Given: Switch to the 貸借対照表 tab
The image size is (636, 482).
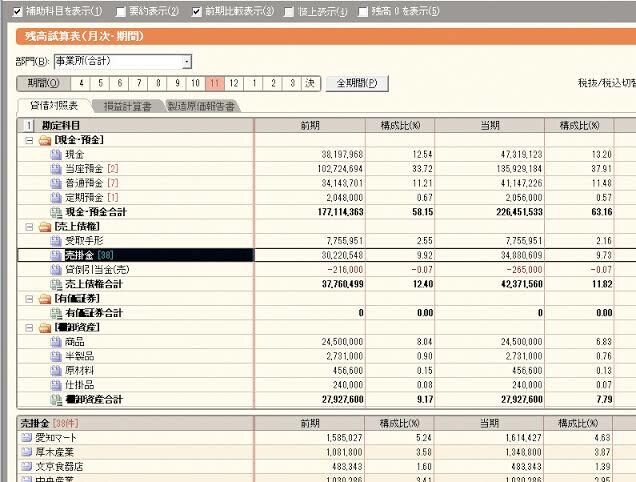Looking at the screenshot, I should pos(54,106).
